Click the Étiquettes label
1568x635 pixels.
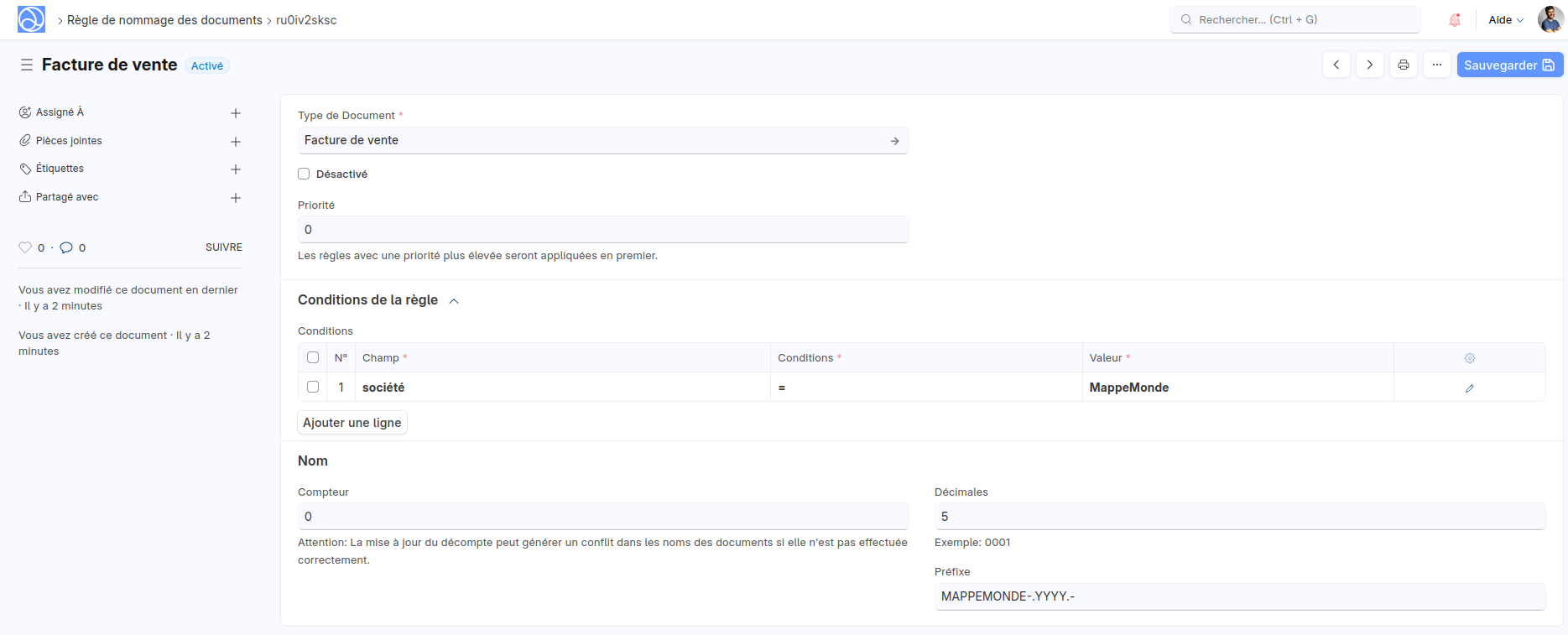click(60, 169)
